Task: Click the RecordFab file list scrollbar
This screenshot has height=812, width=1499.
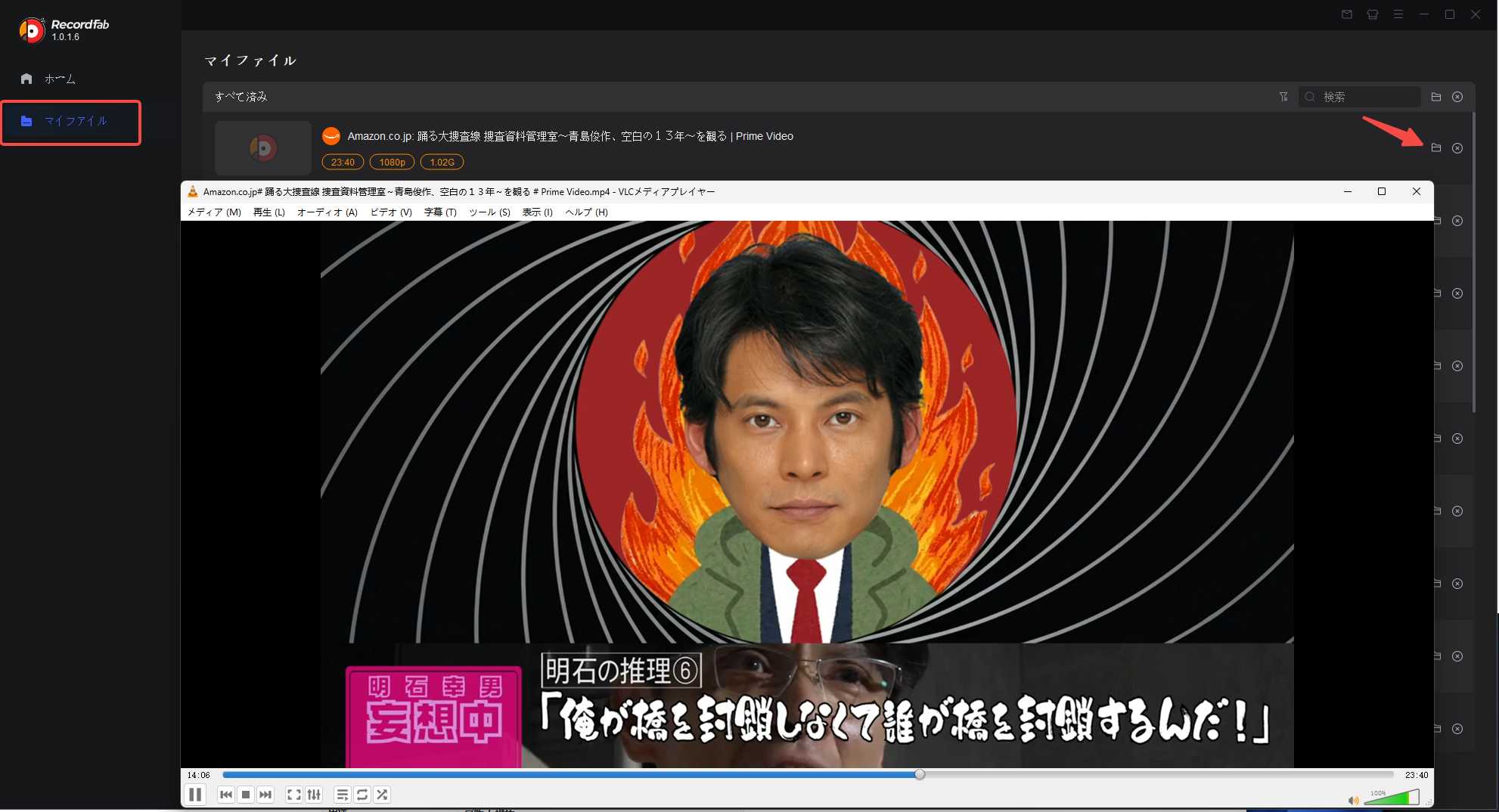Action: (1474, 262)
